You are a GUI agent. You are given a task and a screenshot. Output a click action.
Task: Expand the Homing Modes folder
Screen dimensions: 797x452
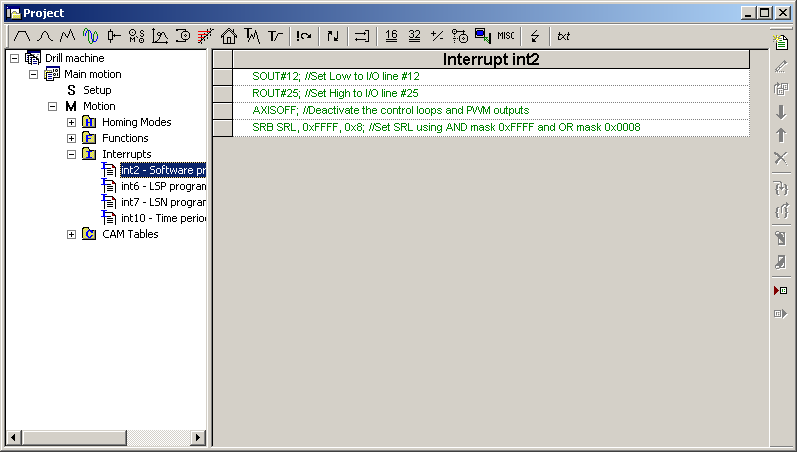[72, 122]
